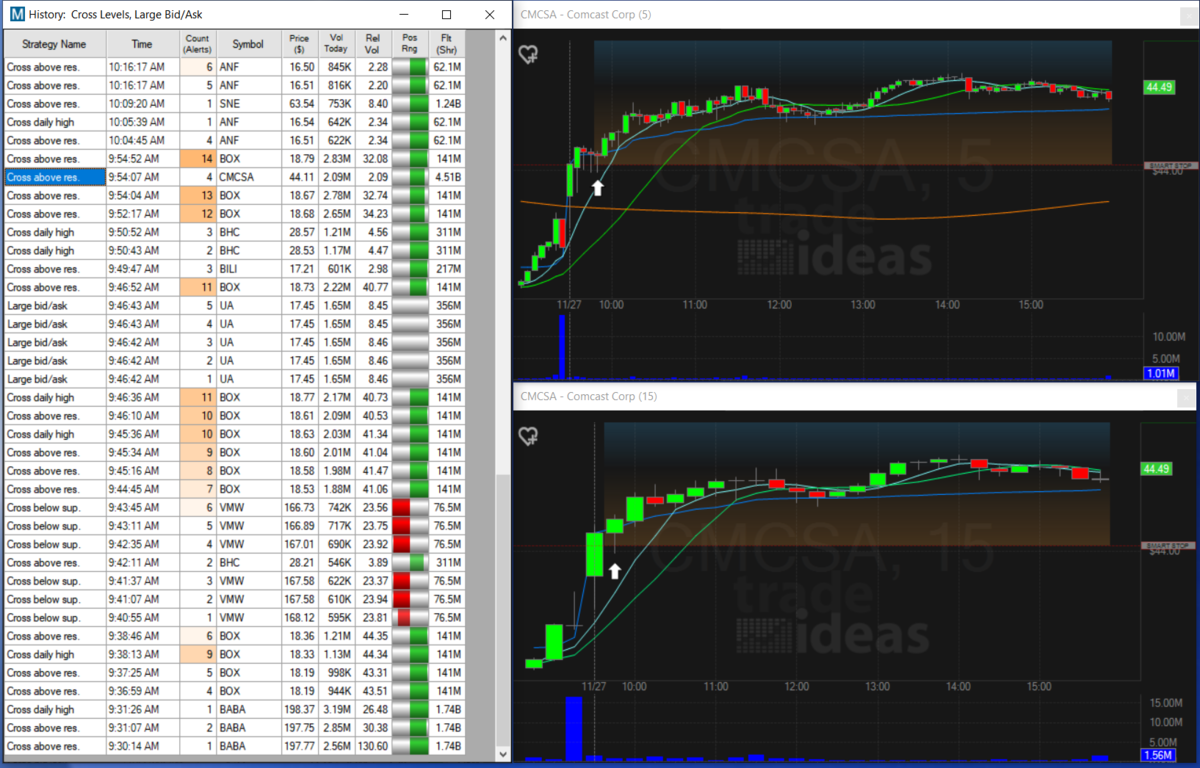Sort by Pos Rng column header
This screenshot has height=768, width=1200.
click(x=409, y=44)
